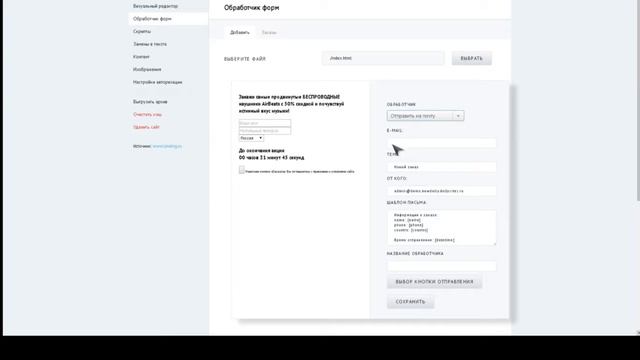
Task: Select Обработчик форм sidebar item
Action: [x=168, y=19]
